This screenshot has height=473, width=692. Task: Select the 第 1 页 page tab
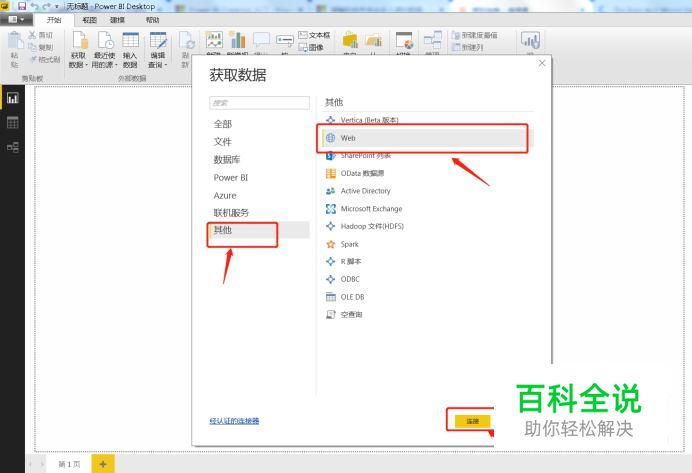[69, 464]
